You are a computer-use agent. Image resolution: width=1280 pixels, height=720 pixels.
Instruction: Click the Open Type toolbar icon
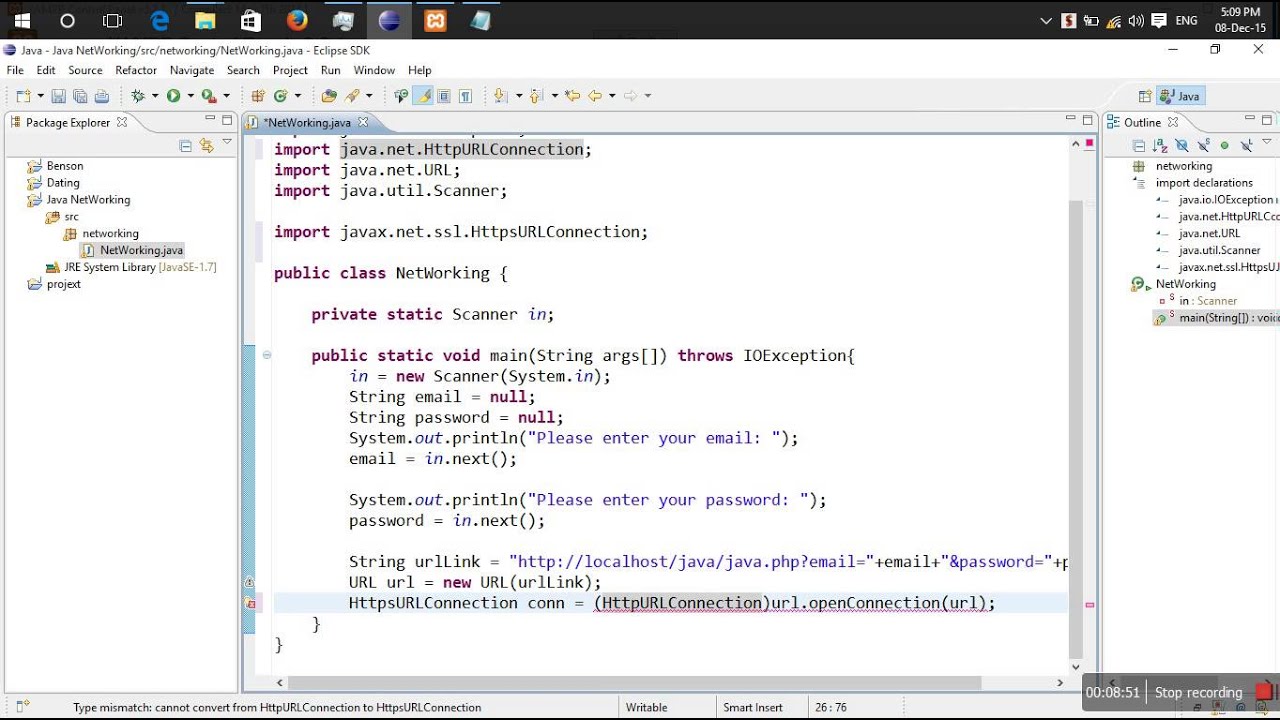coord(328,96)
